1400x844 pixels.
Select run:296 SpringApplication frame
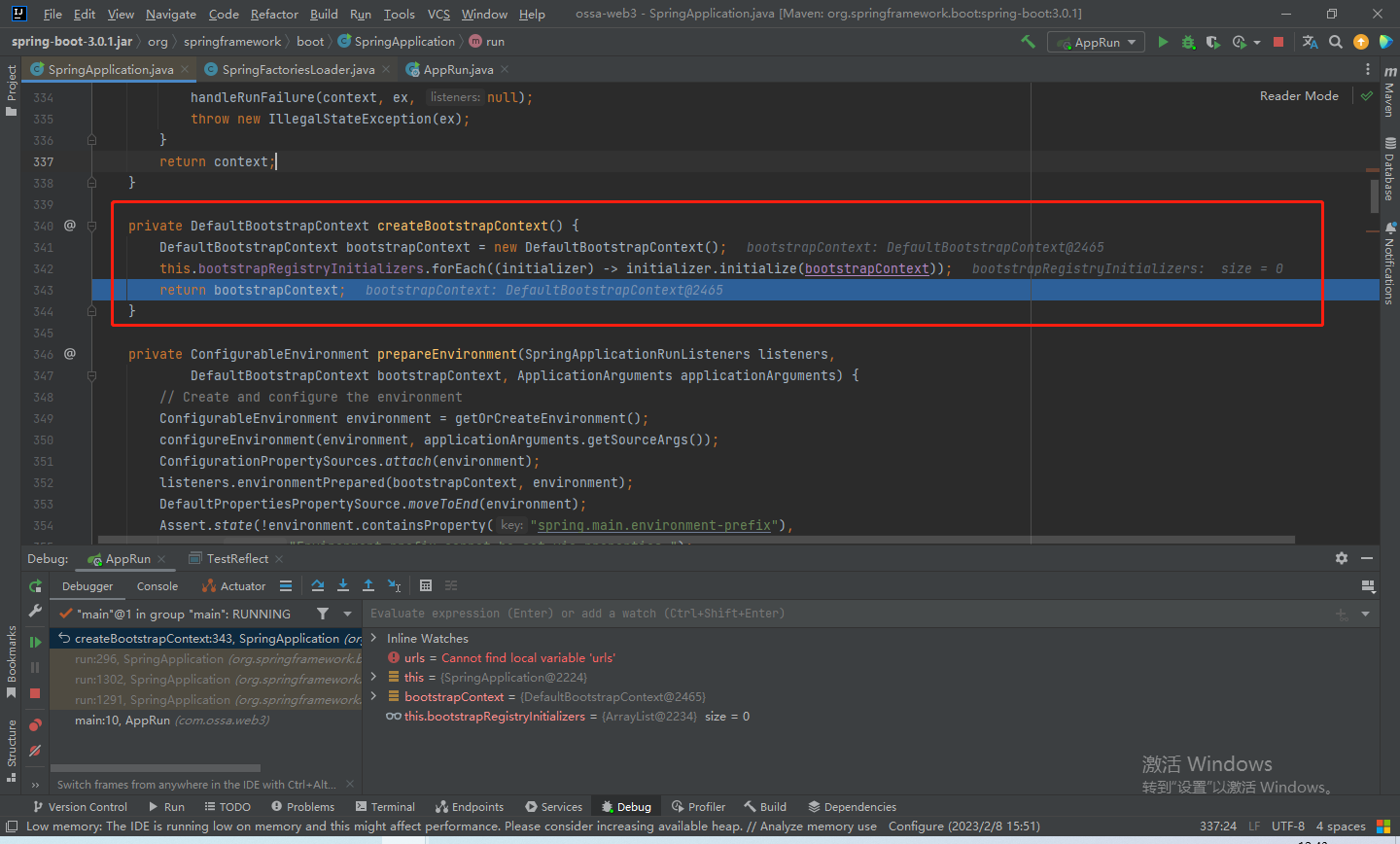coord(206,658)
